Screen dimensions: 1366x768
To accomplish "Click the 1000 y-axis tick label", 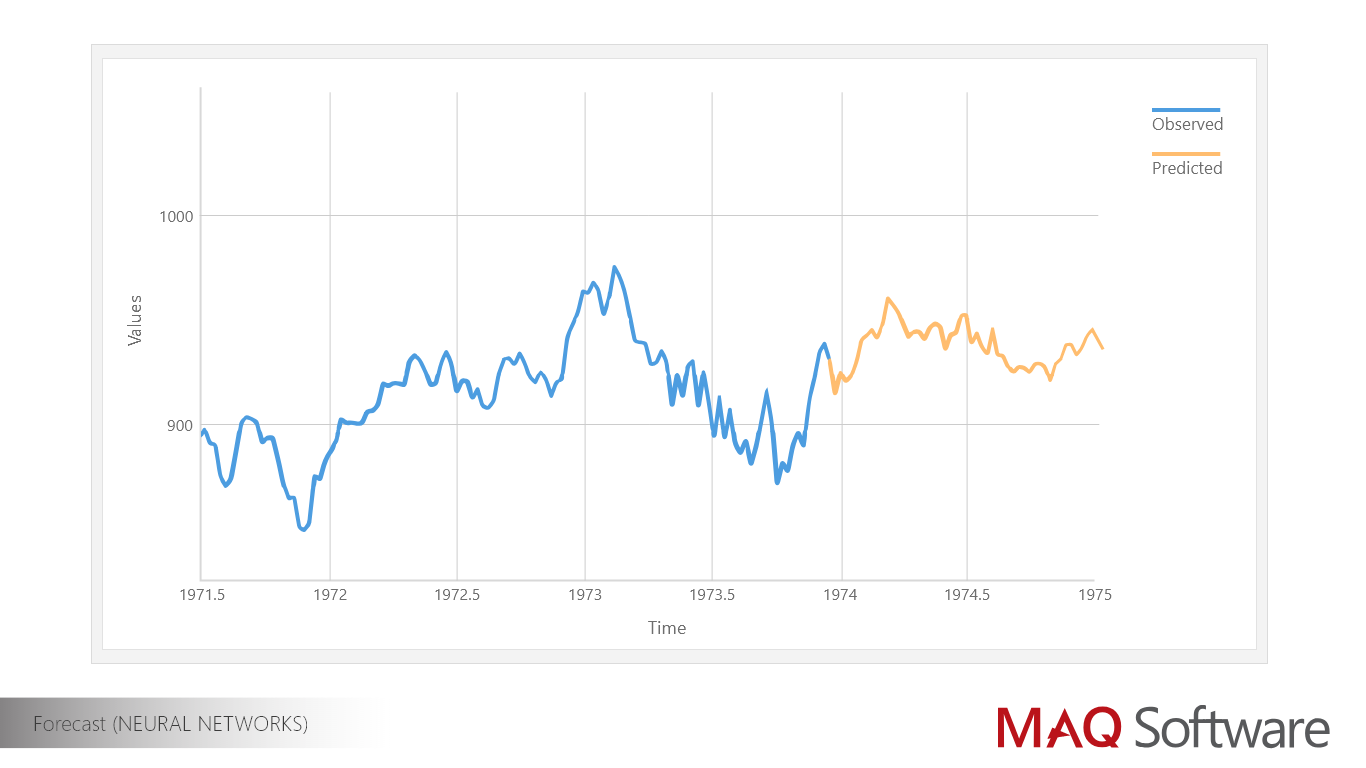I will [x=176, y=216].
